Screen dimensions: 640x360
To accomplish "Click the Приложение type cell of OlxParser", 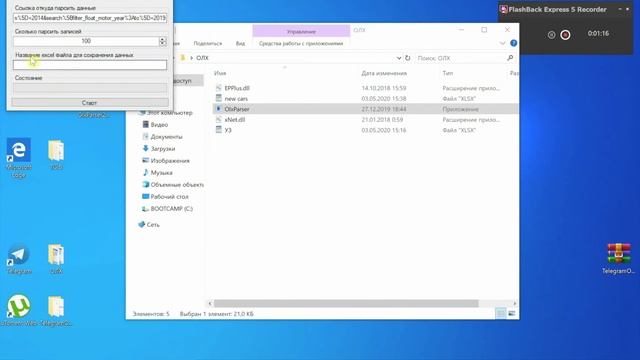I will click(x=460, y=109).
